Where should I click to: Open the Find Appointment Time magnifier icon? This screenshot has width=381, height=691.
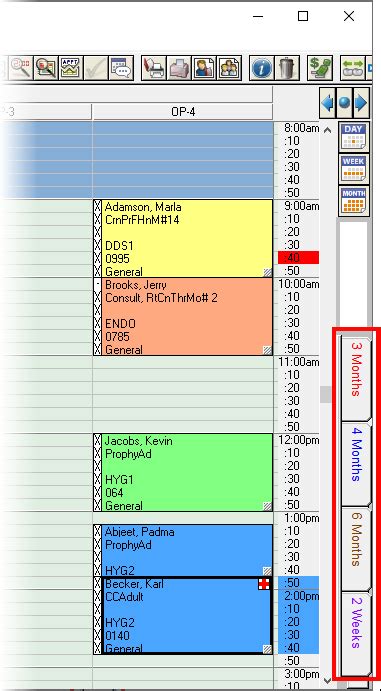pyautogui.click(x=21, y=68)
